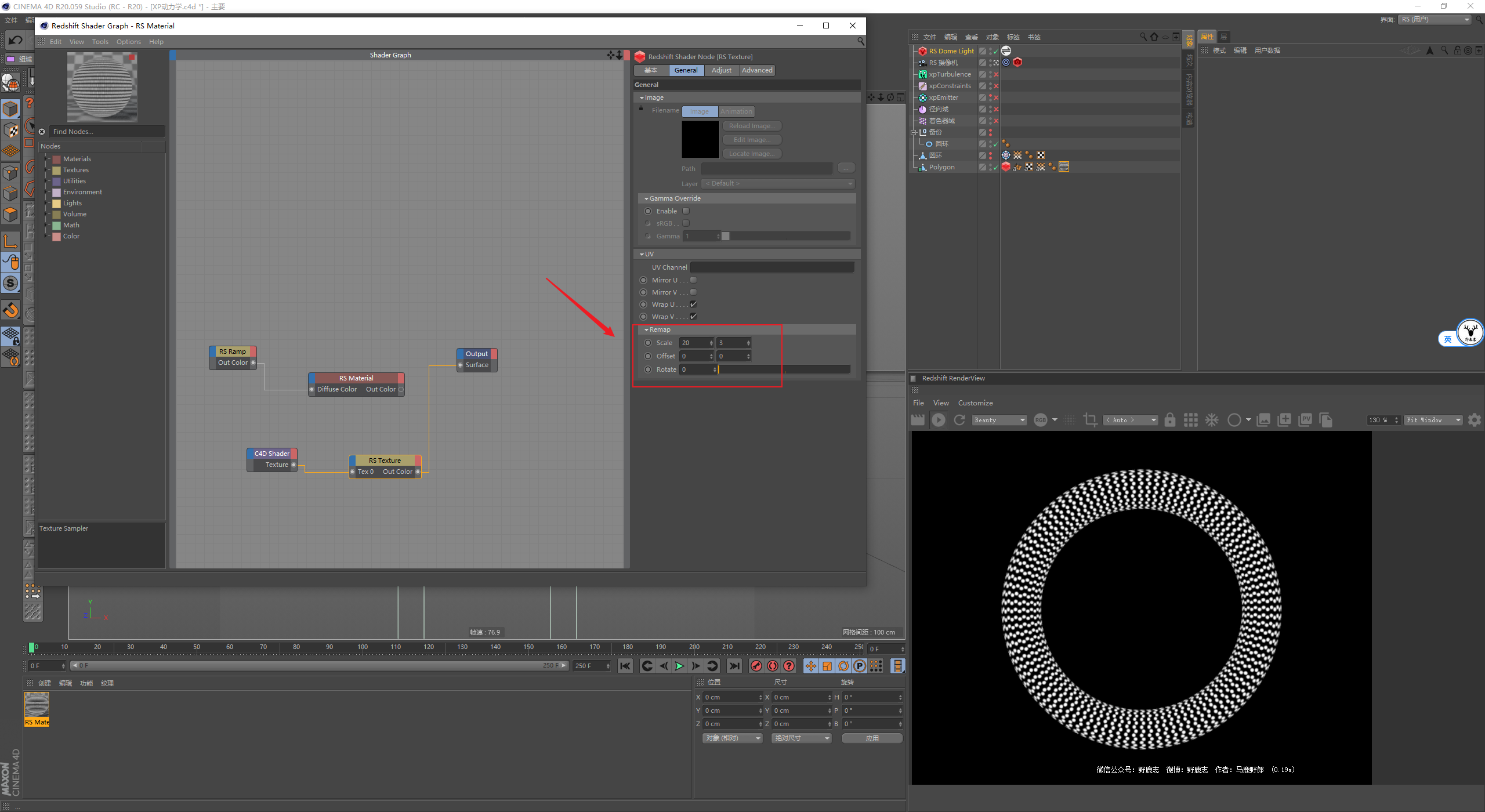The width and height of the screenshot is (1485, 812).
Task: Click the record active objects key button
Action: (756, 666)
